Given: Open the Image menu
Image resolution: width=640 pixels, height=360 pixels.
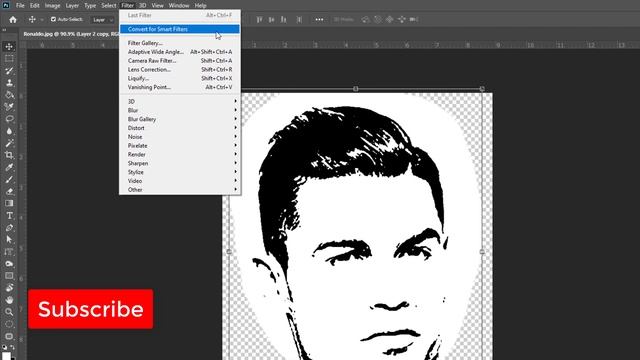Looking at the screenshot, I should click(52, 5).
